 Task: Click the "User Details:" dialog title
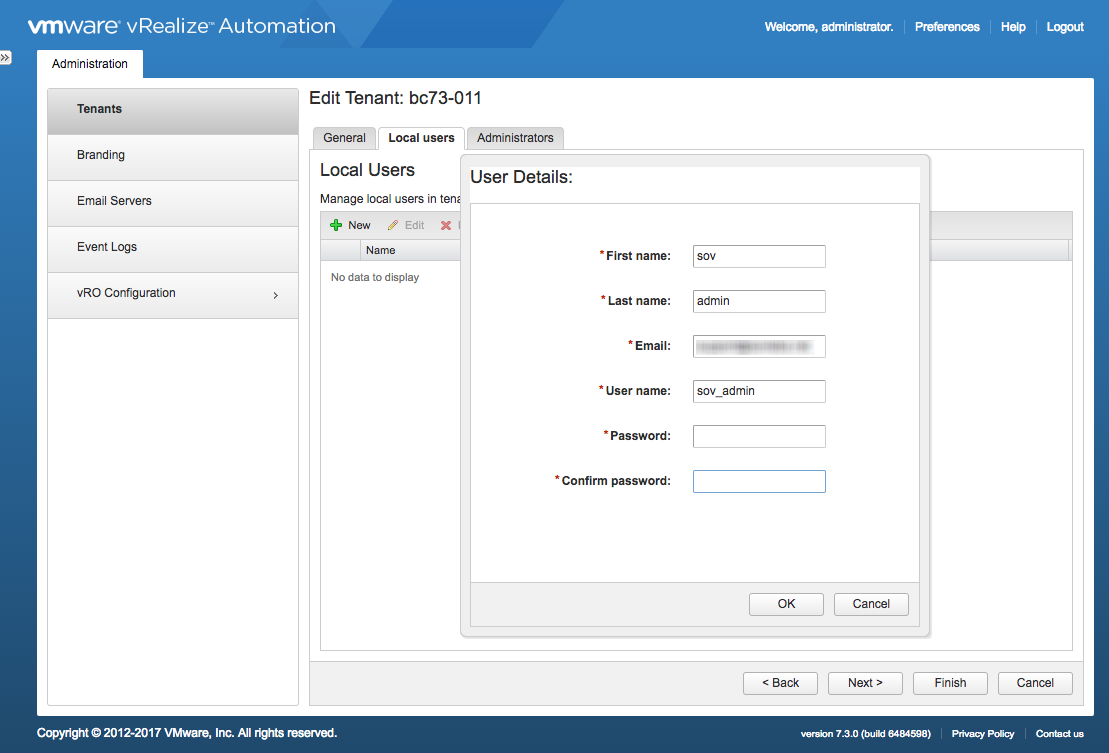[x=521, y=177]
